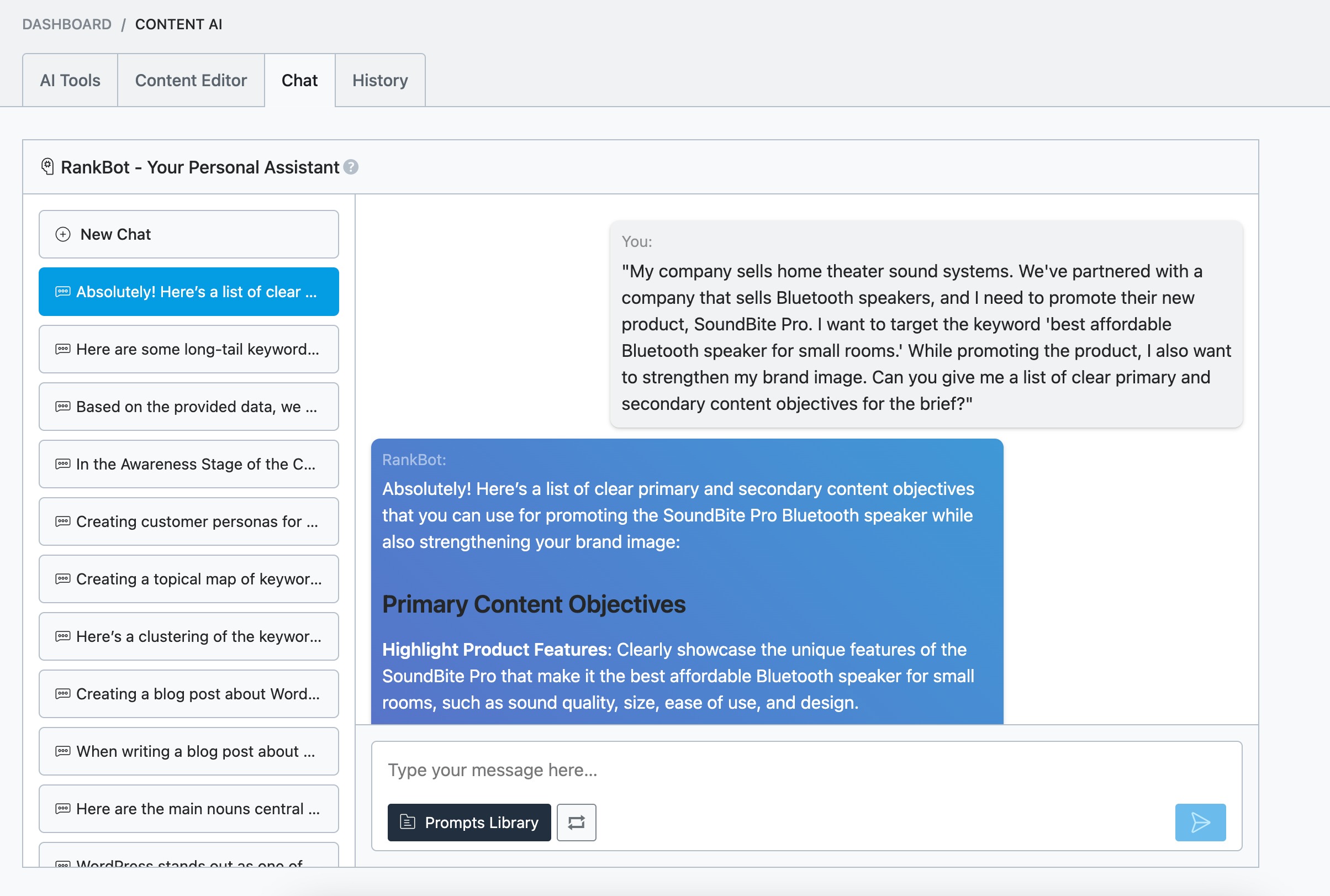
Task: Open the Content Editor tab
Action: pyautogui.click(x=191, y=80)
